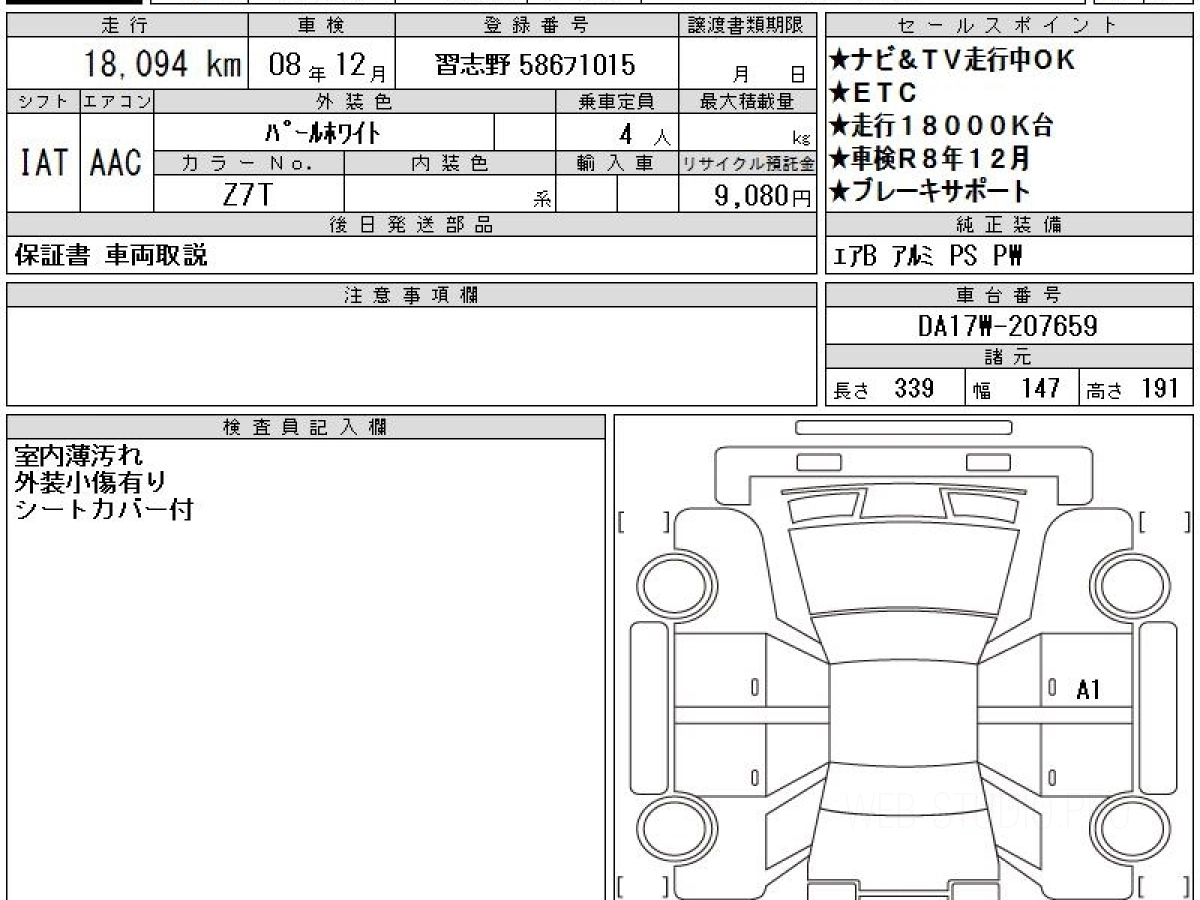Select the ★走行18000K台 line

pyautogui.click(x=941, y=126)
